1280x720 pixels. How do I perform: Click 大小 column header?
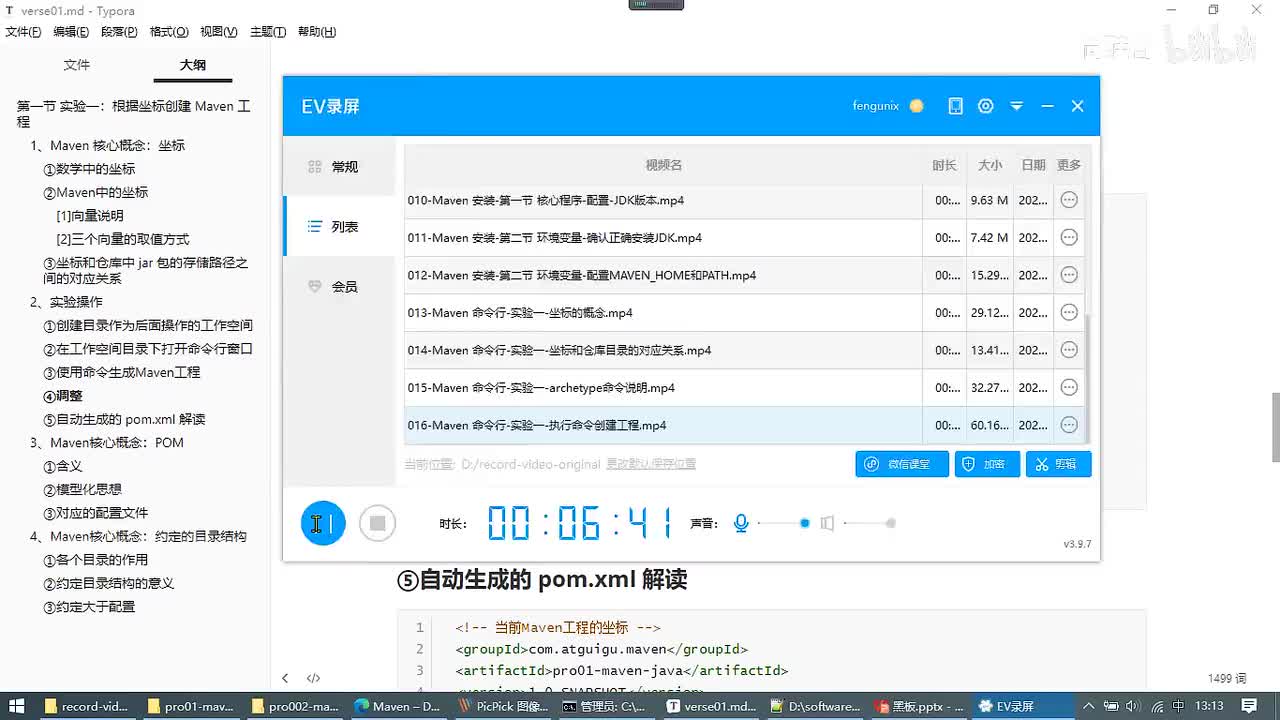click(x=989, y=165)
